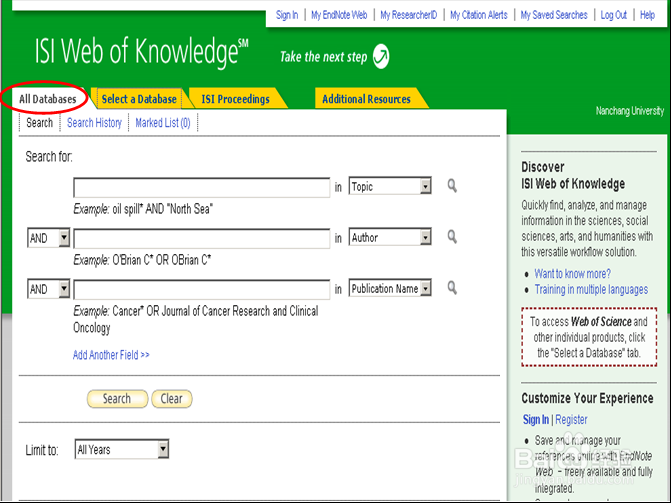Click the ISI Web of Knowledge logo
Viewport: 671px width, 503px height.
tap(141, 52)
